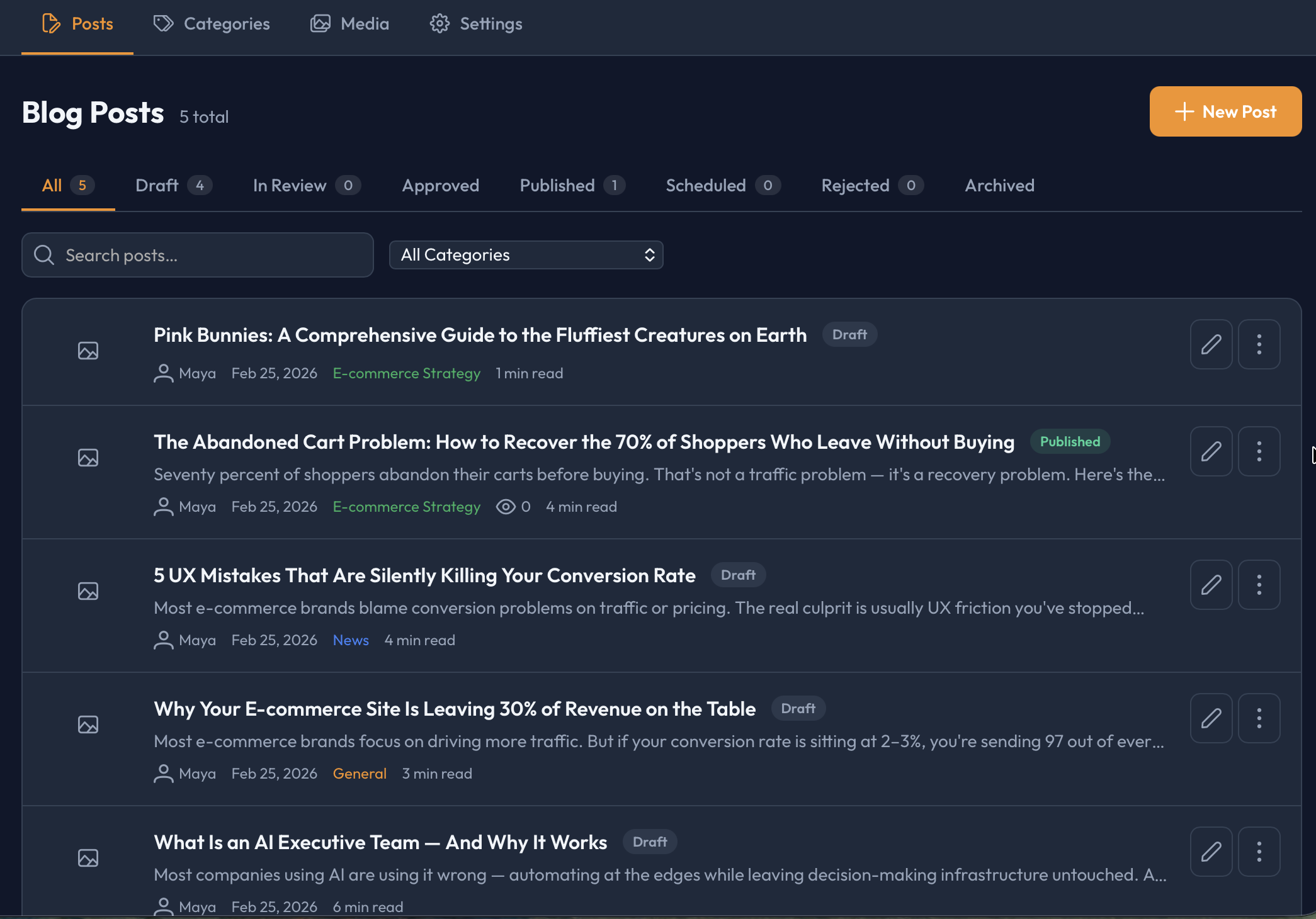
Task: Open the three-dot menu on the E-commerce Revenue post
Action: pos(1259,718)
